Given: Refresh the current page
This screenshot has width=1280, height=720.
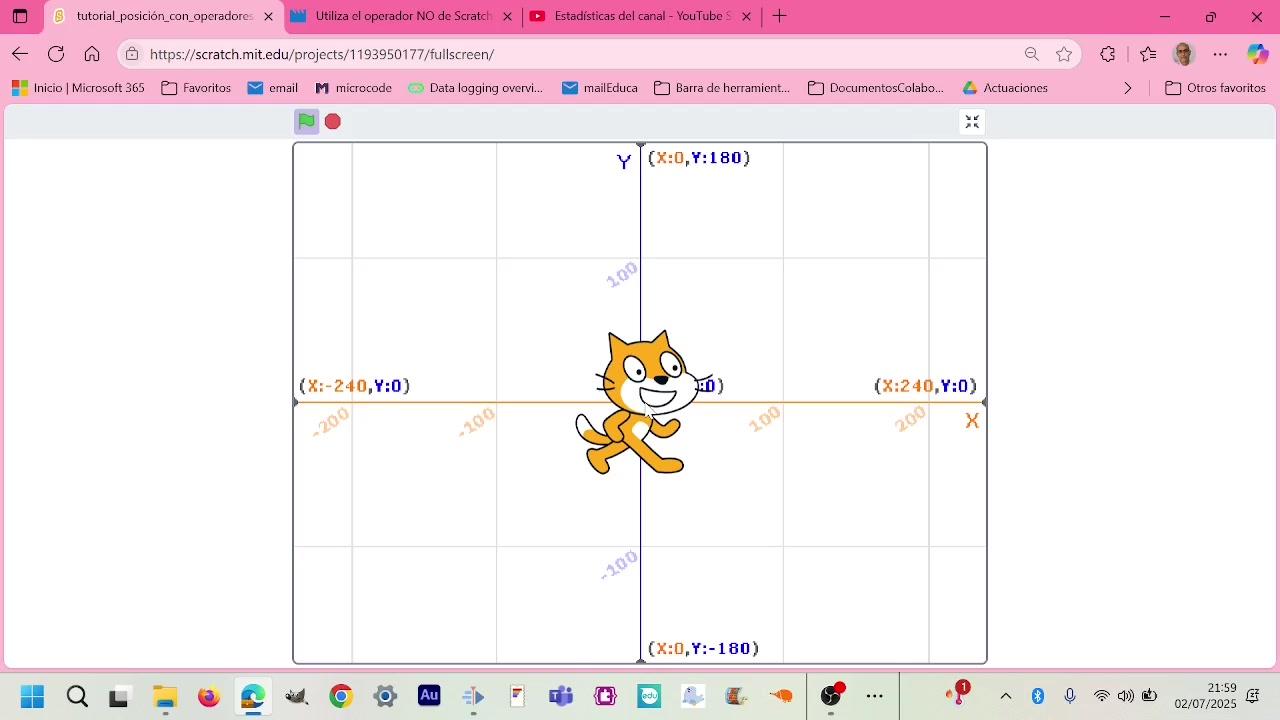Looking at the screenshot, I should 56,54.
